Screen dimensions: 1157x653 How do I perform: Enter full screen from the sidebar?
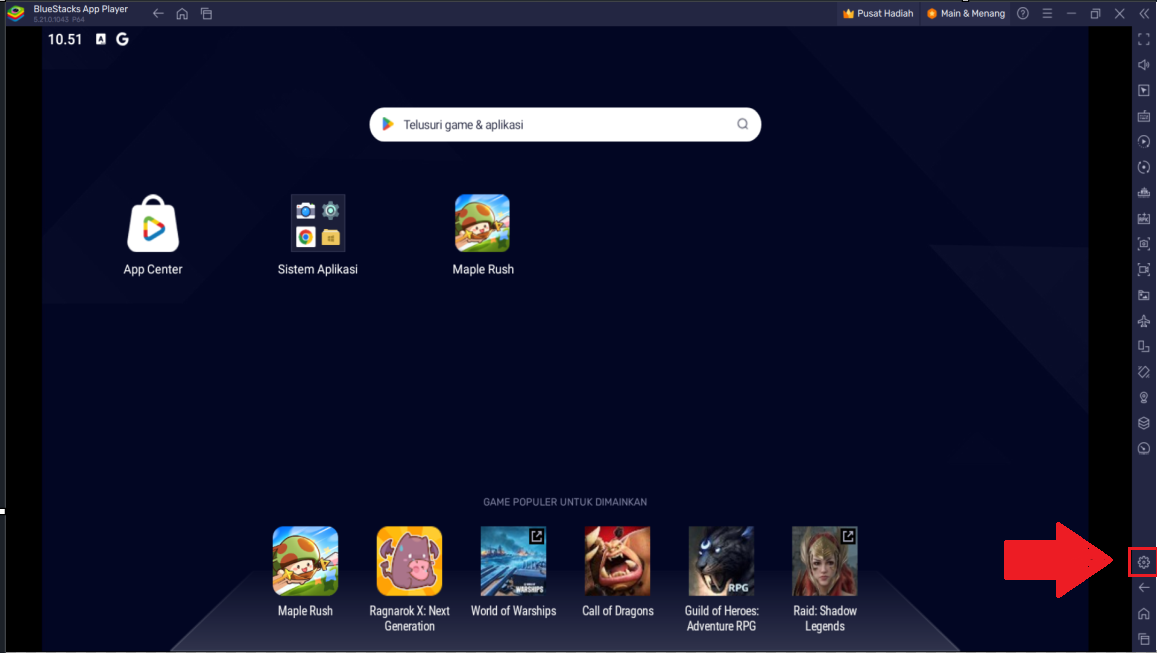point(1143,39)
